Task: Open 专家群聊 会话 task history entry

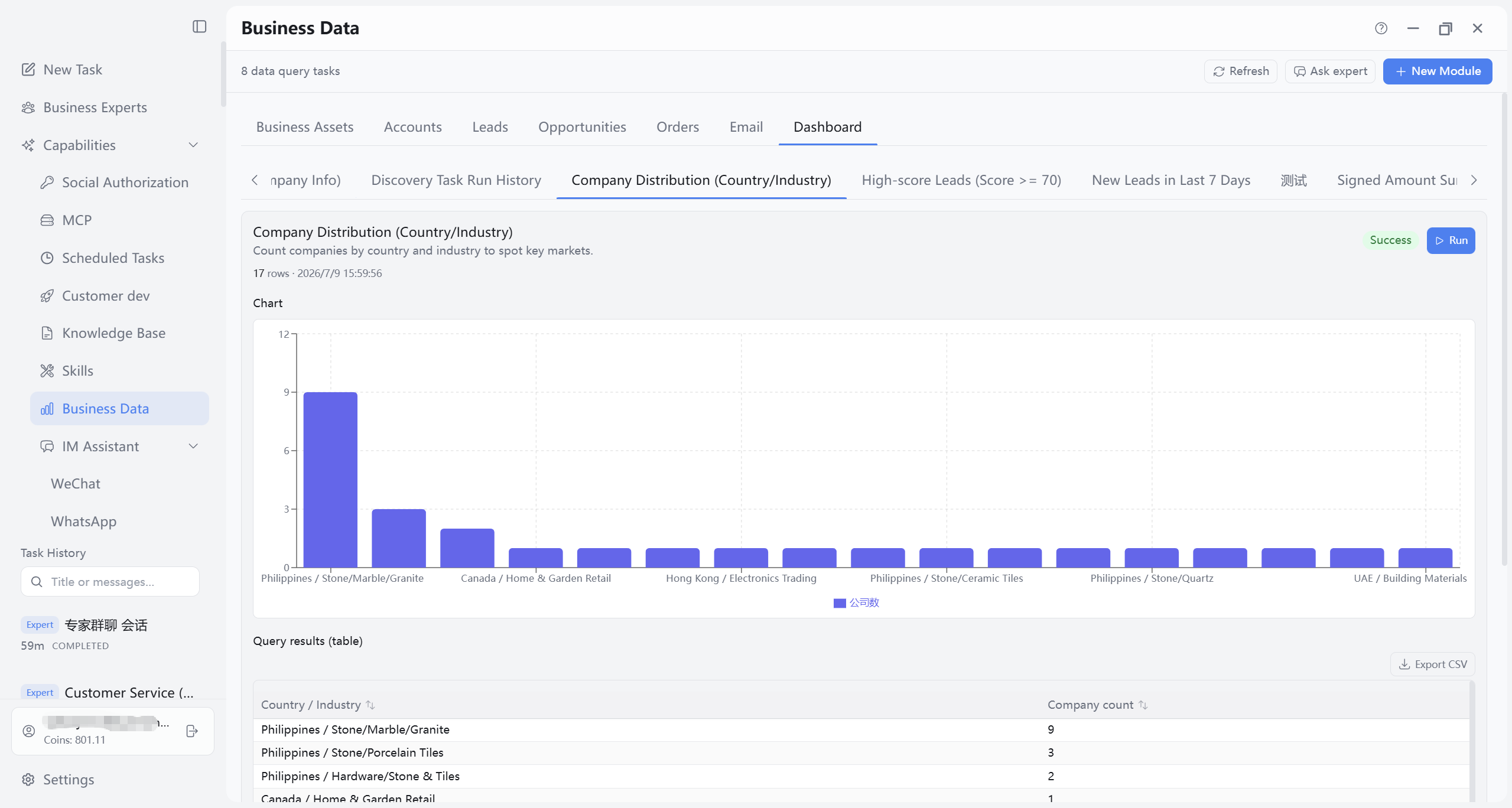Action: pyautogui.click(x=106, y=625)
